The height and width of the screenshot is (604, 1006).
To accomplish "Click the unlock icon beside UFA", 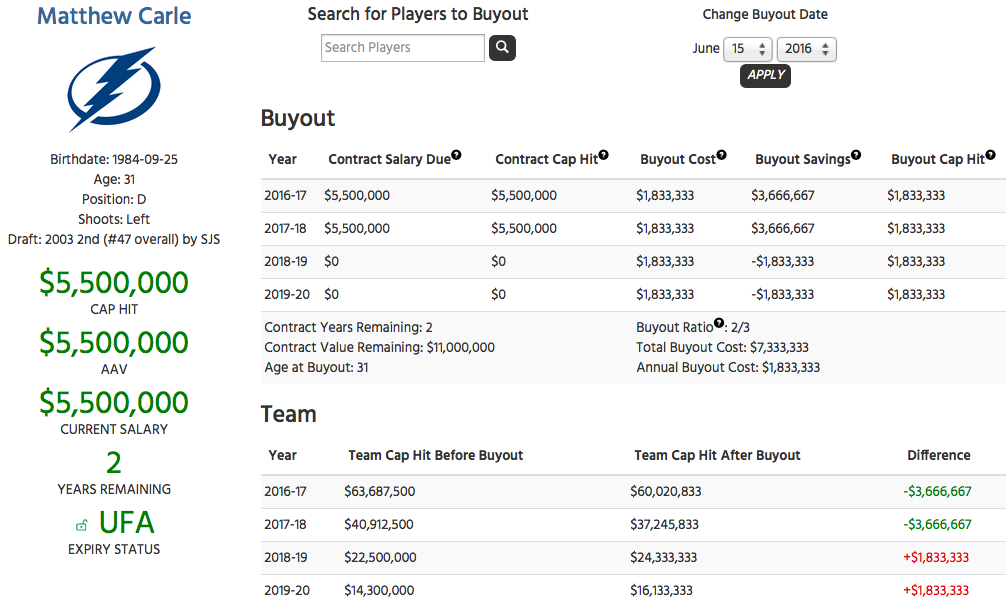I will (81, 526).
